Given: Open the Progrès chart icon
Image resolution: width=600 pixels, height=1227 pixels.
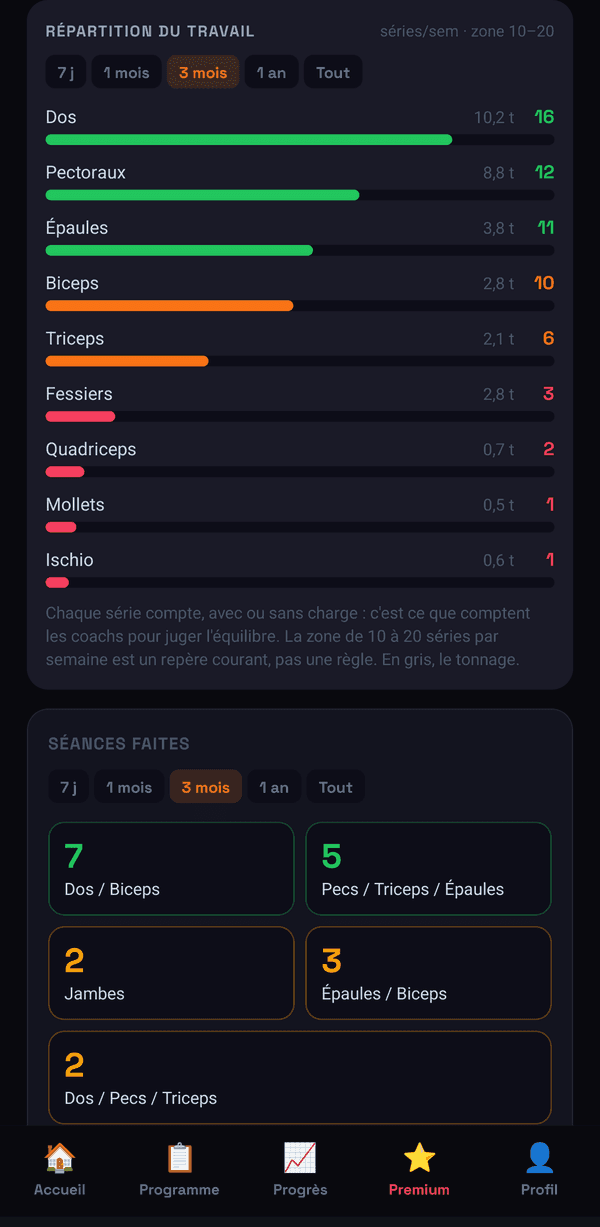Looking at the screenshot, I should click(300, 1158).
